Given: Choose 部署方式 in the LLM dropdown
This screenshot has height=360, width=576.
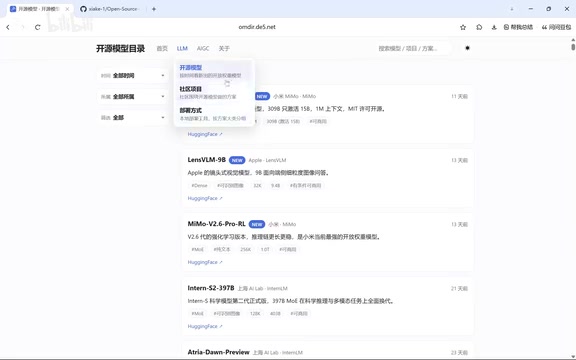Looking at the screenshot, I should coord(214,114).
